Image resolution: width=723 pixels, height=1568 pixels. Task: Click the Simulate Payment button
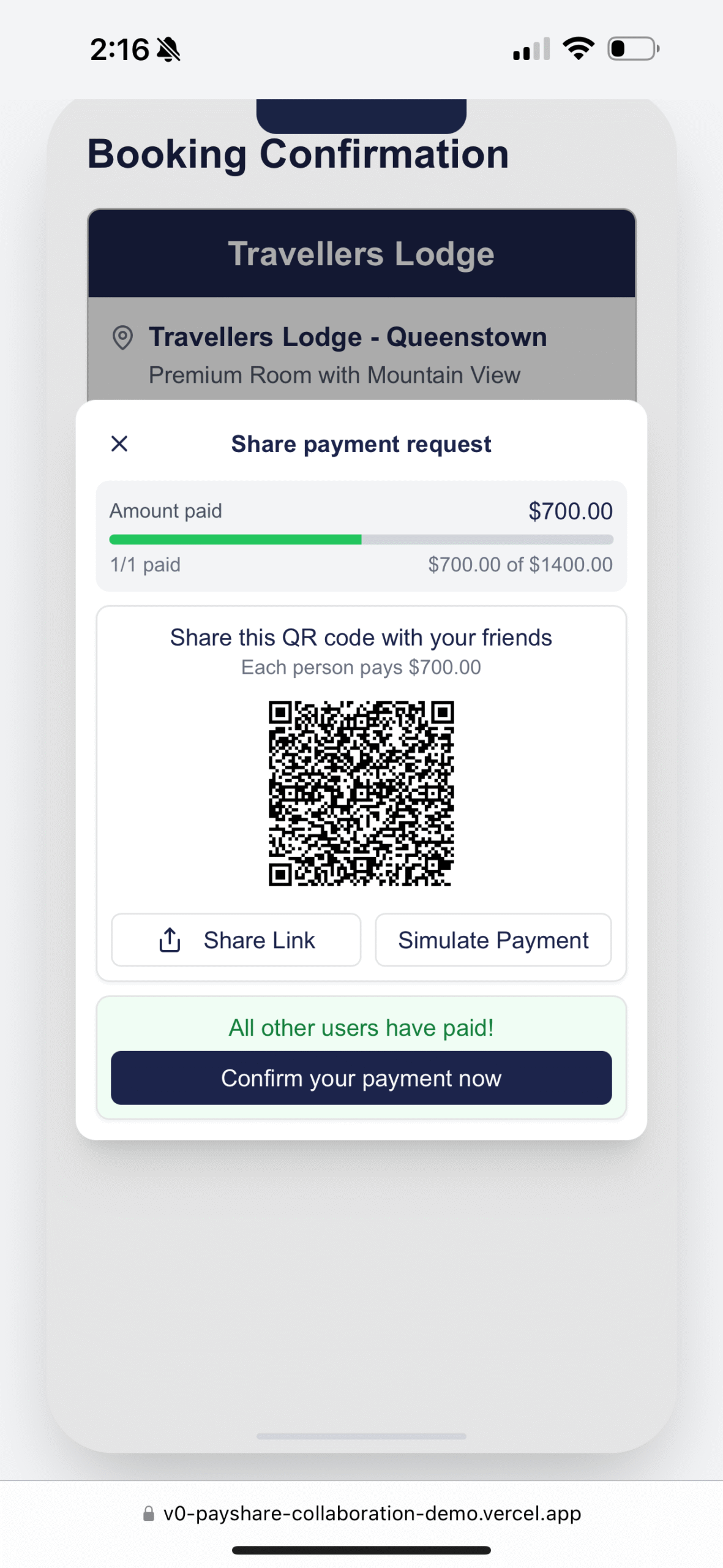point(493,940)
